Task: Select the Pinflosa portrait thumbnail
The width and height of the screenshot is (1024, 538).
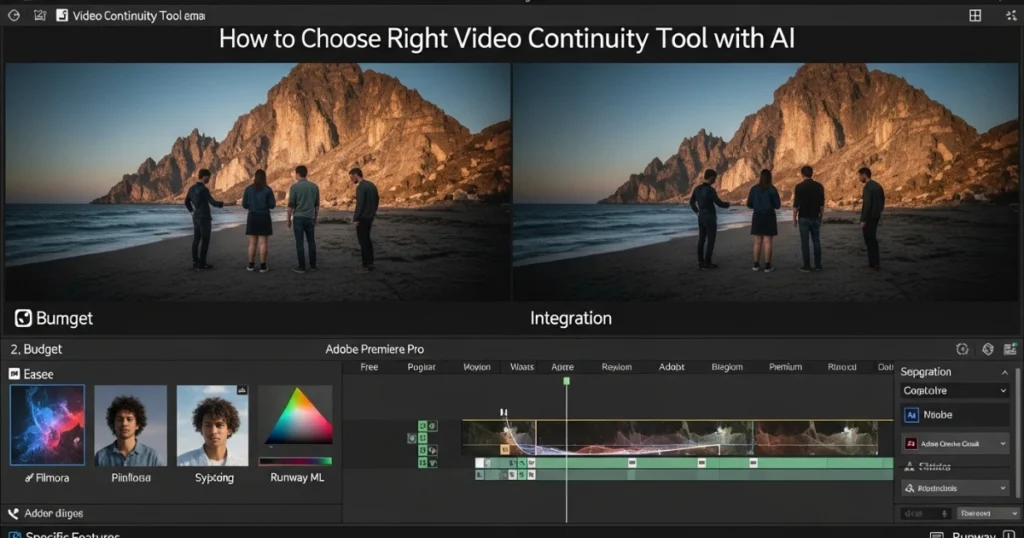Action: [x=131, y=425]
